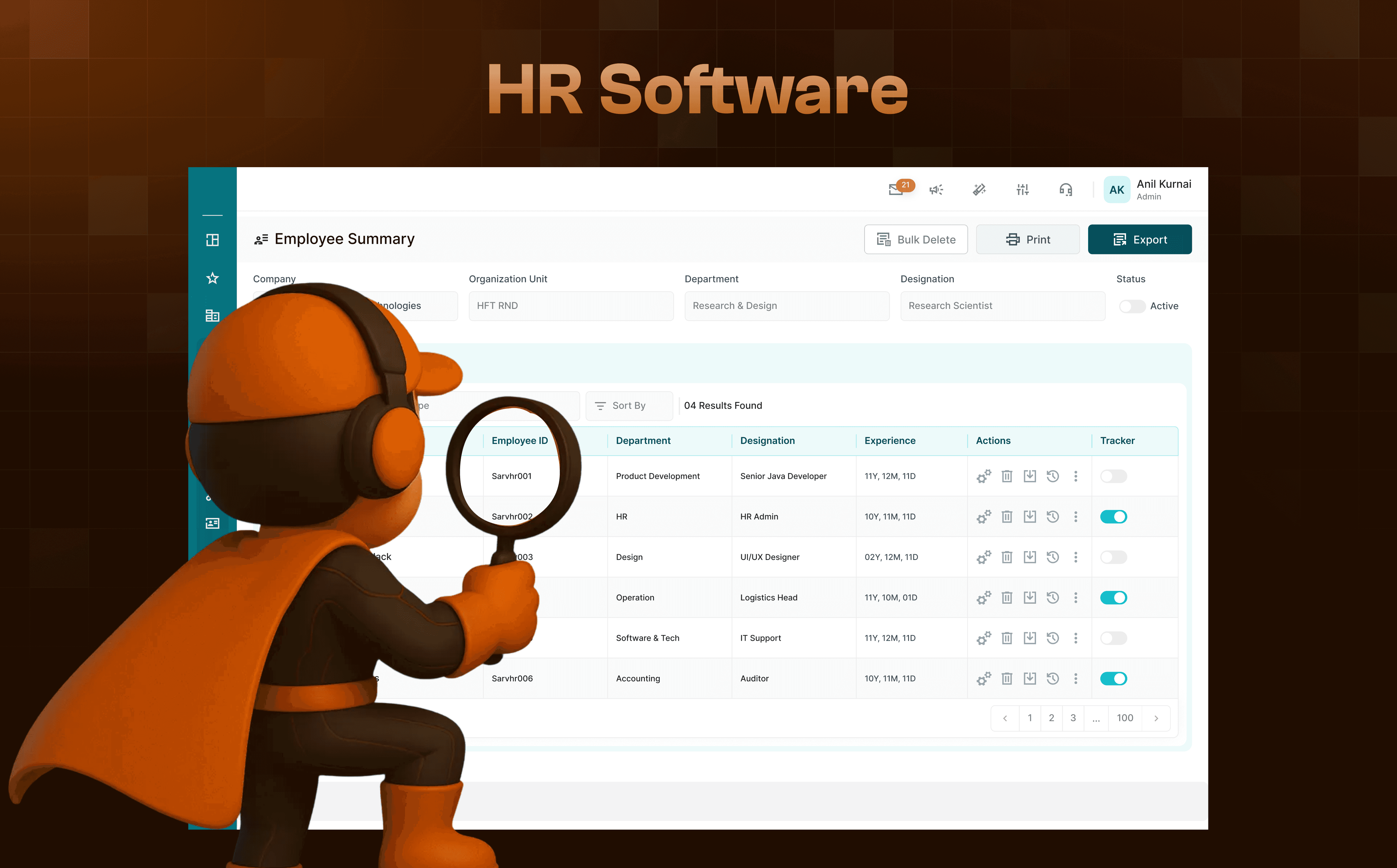Toggle the Active status switch
1397x868 pixels.
point(1132,306)
